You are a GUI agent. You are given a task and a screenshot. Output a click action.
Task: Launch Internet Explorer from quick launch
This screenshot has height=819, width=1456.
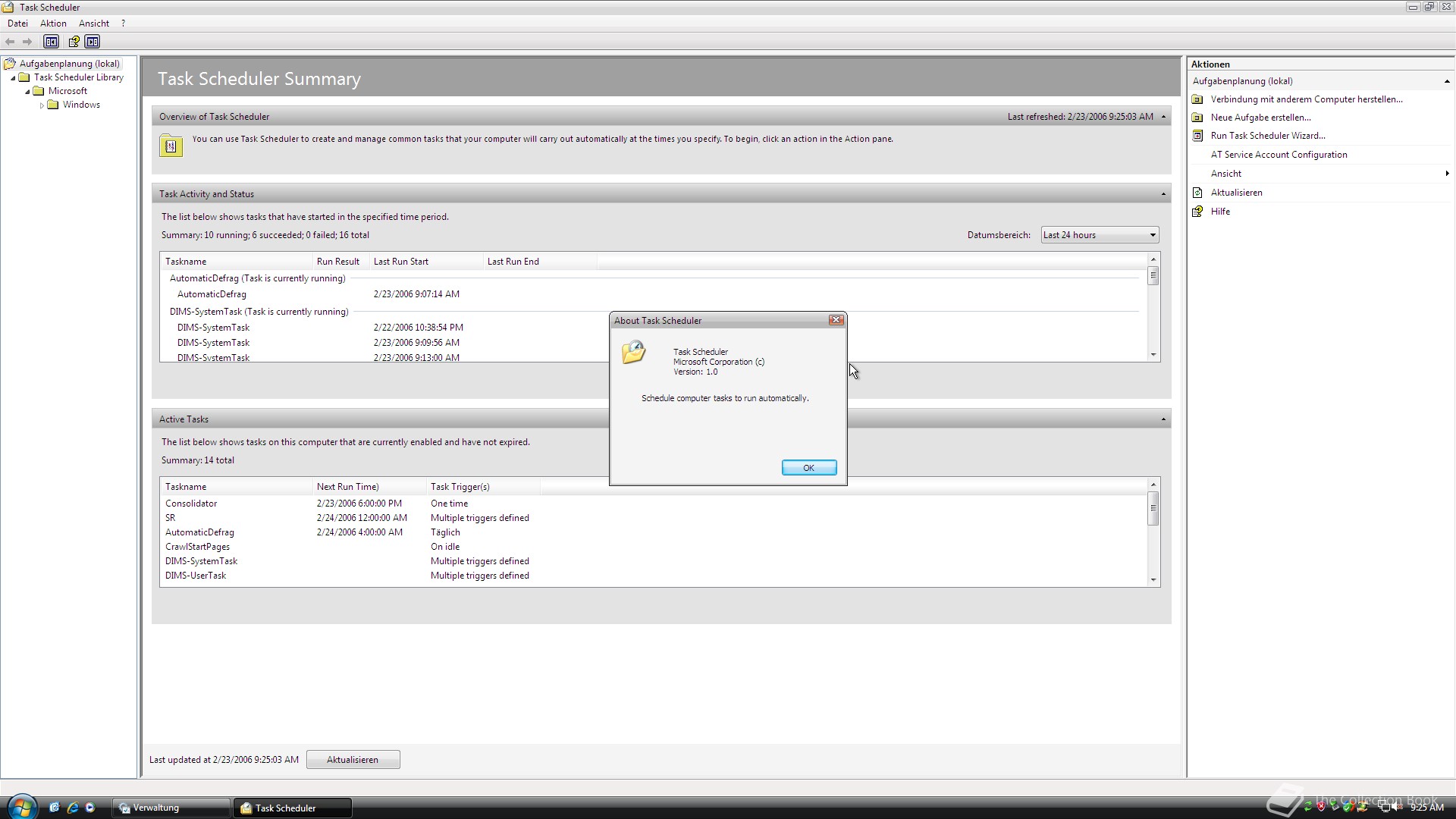(x=73, y=808)
